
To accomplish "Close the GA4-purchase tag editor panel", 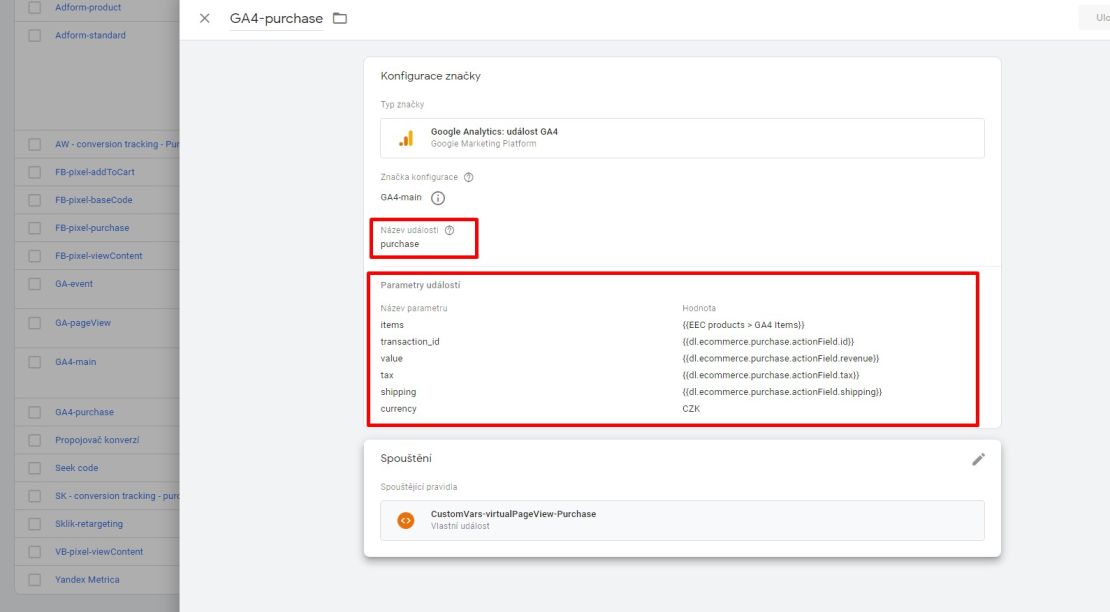I will (205, 18).
